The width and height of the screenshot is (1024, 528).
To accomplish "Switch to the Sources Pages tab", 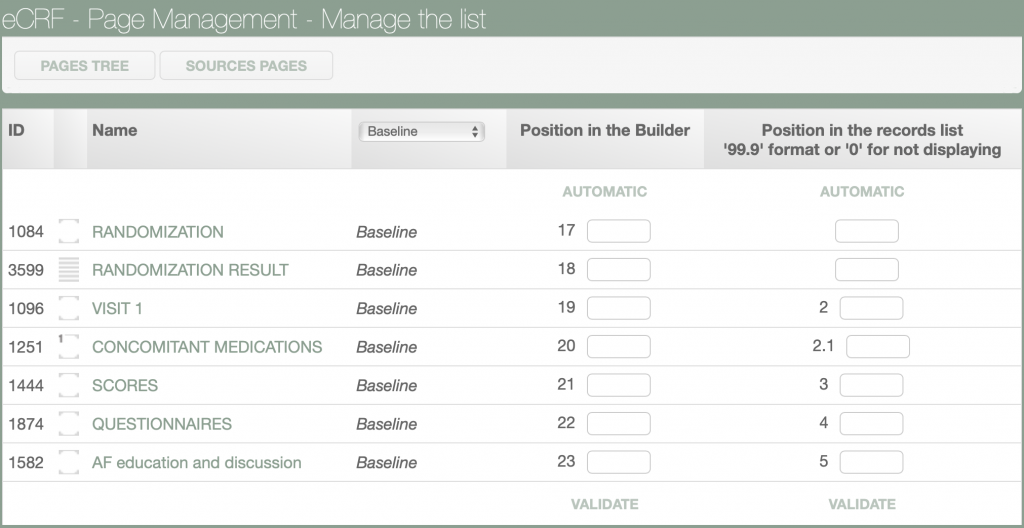I will 246,66.
